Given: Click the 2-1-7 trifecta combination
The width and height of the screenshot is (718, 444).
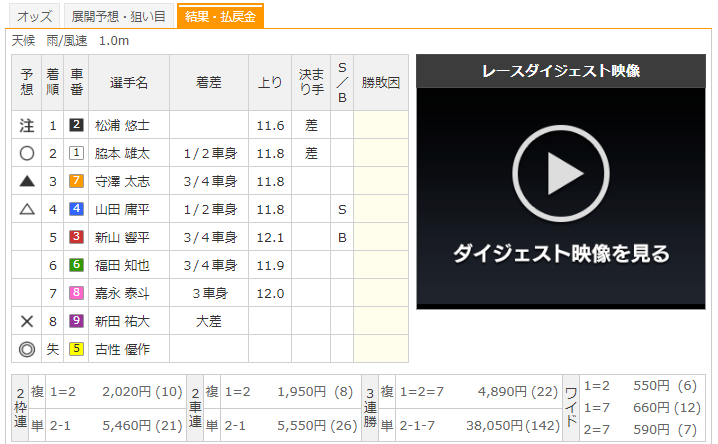Looking at the screenshot, I should click(417, 426).
